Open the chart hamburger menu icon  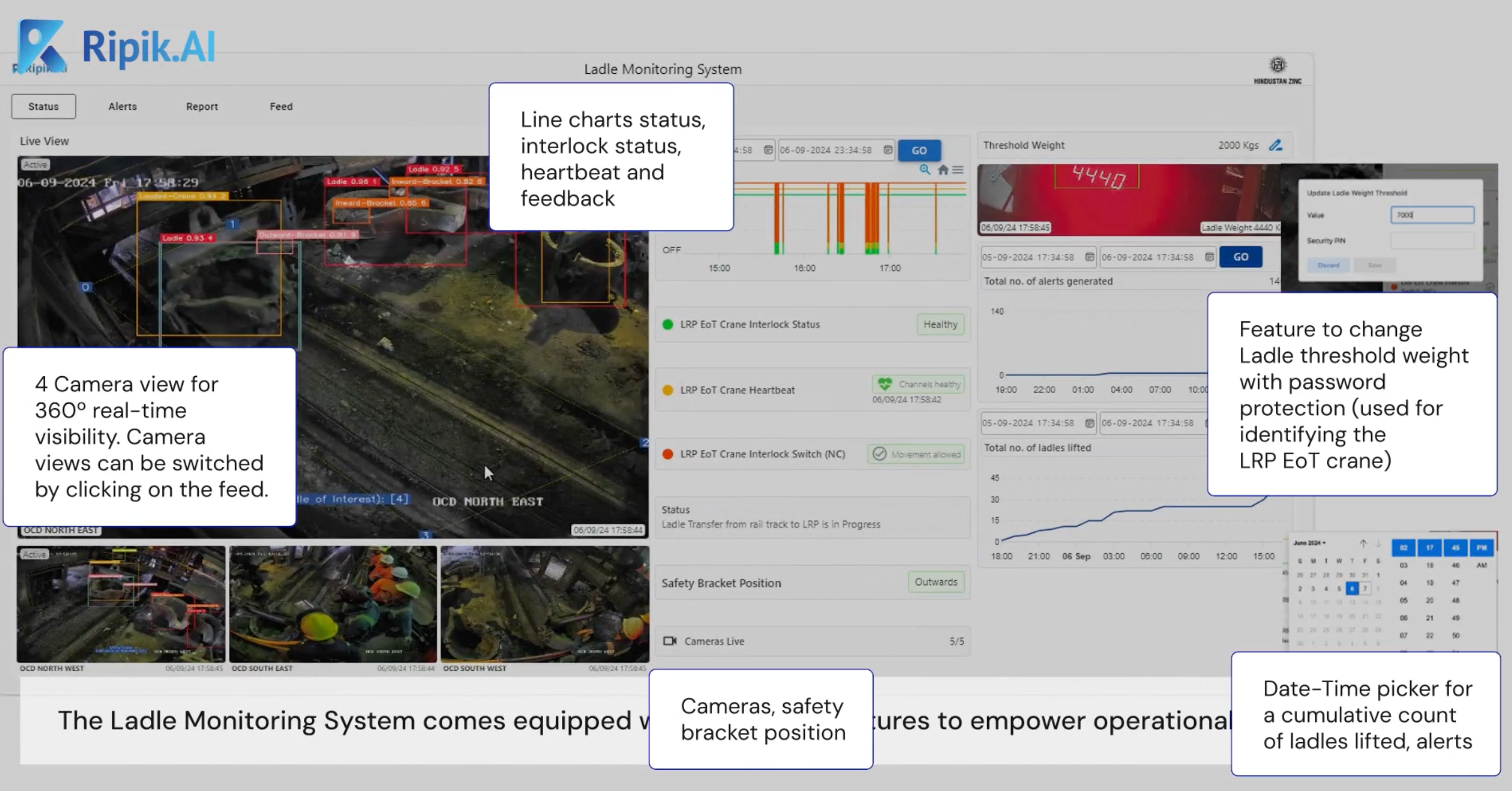958,170
